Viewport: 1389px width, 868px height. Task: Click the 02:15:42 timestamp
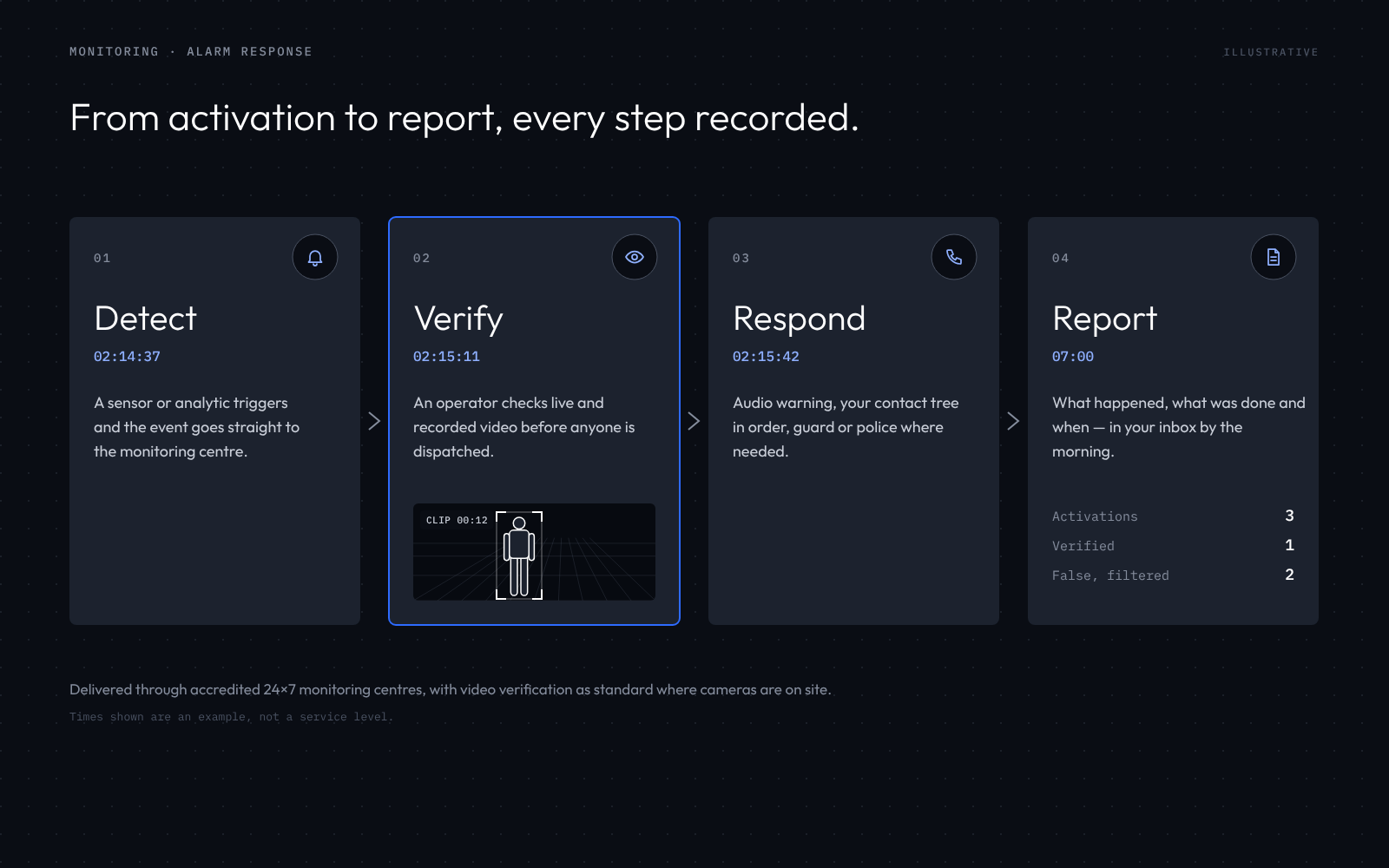click(766, 357)
